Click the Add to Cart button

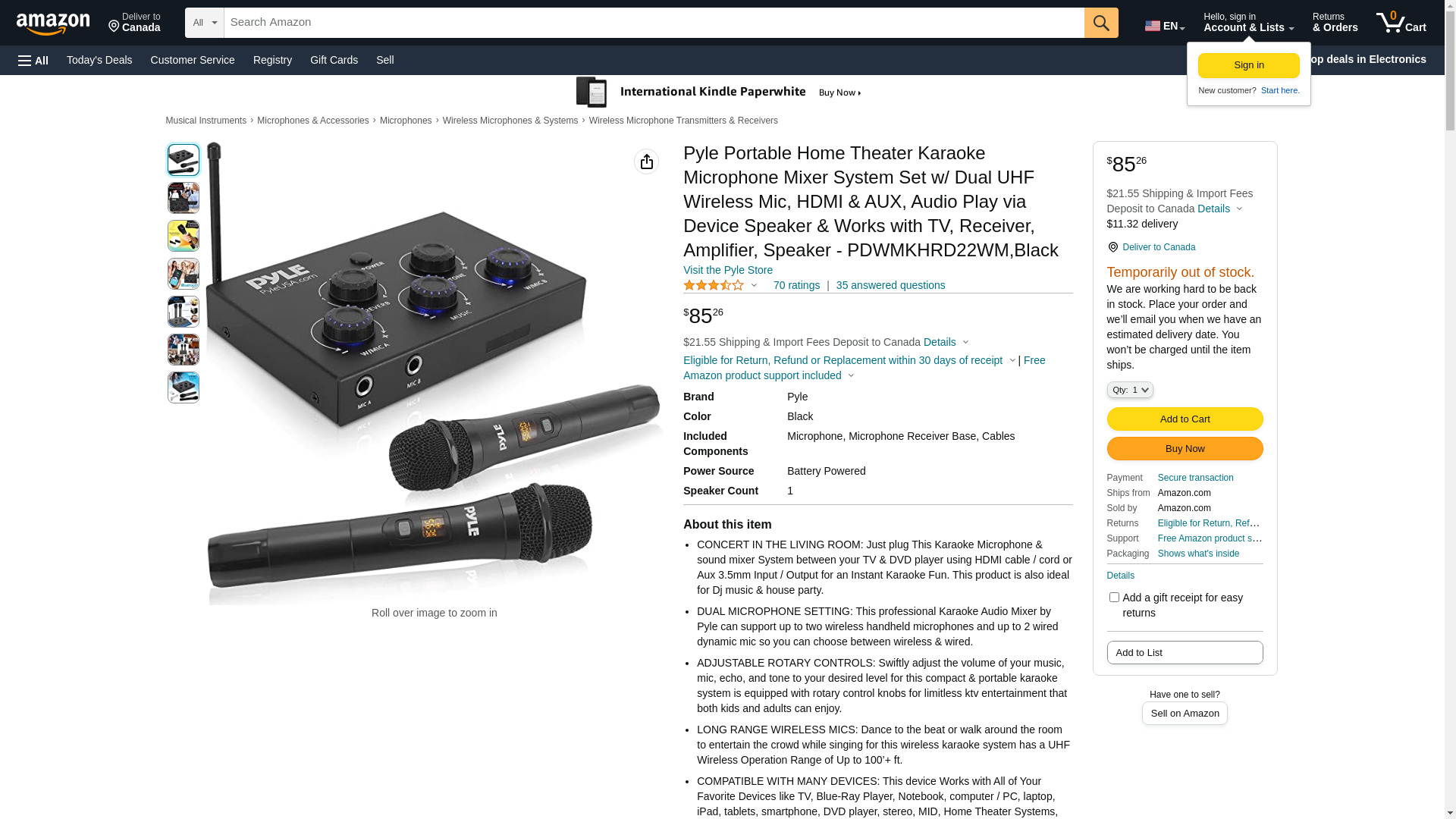click(x=1185, y=419)
